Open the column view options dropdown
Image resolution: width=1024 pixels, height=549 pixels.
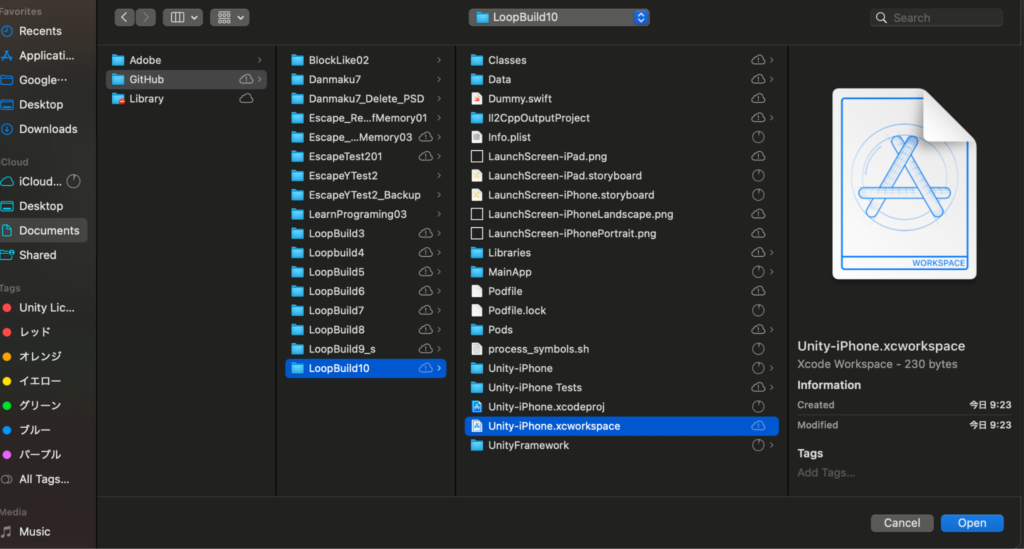tap(182, 17)
